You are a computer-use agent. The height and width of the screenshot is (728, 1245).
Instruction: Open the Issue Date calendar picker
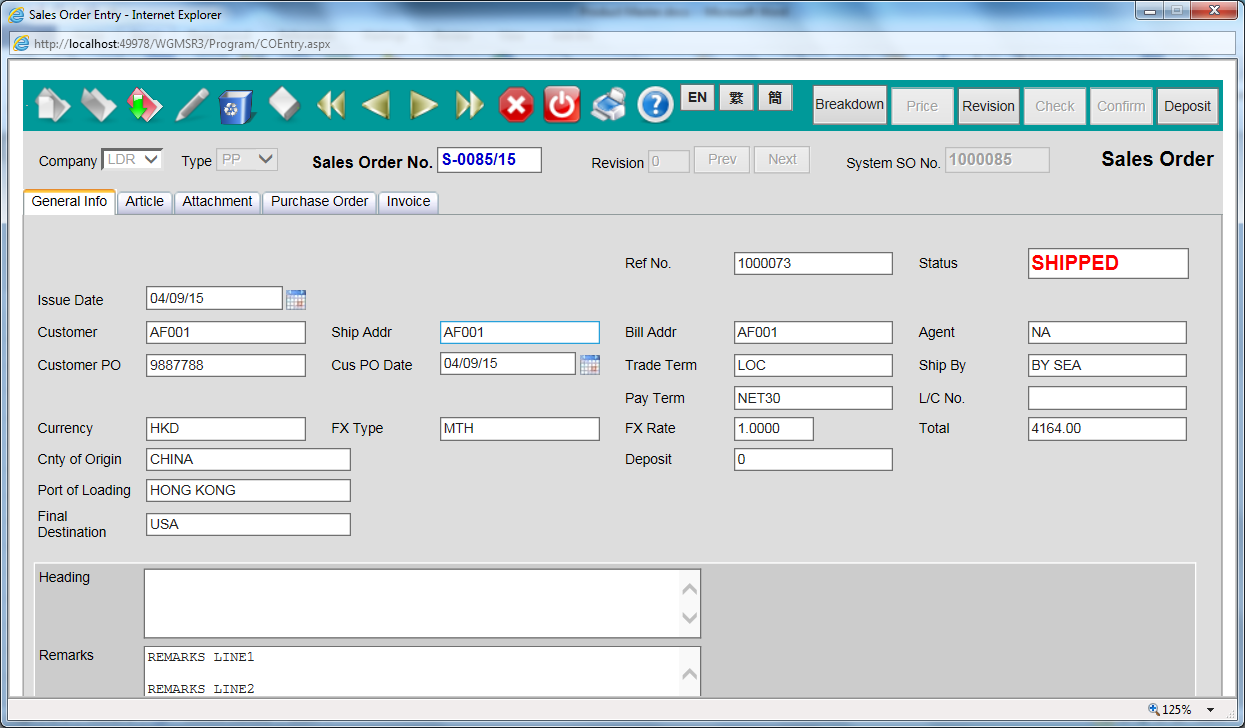pyautogui.click(x=296, y=298)
